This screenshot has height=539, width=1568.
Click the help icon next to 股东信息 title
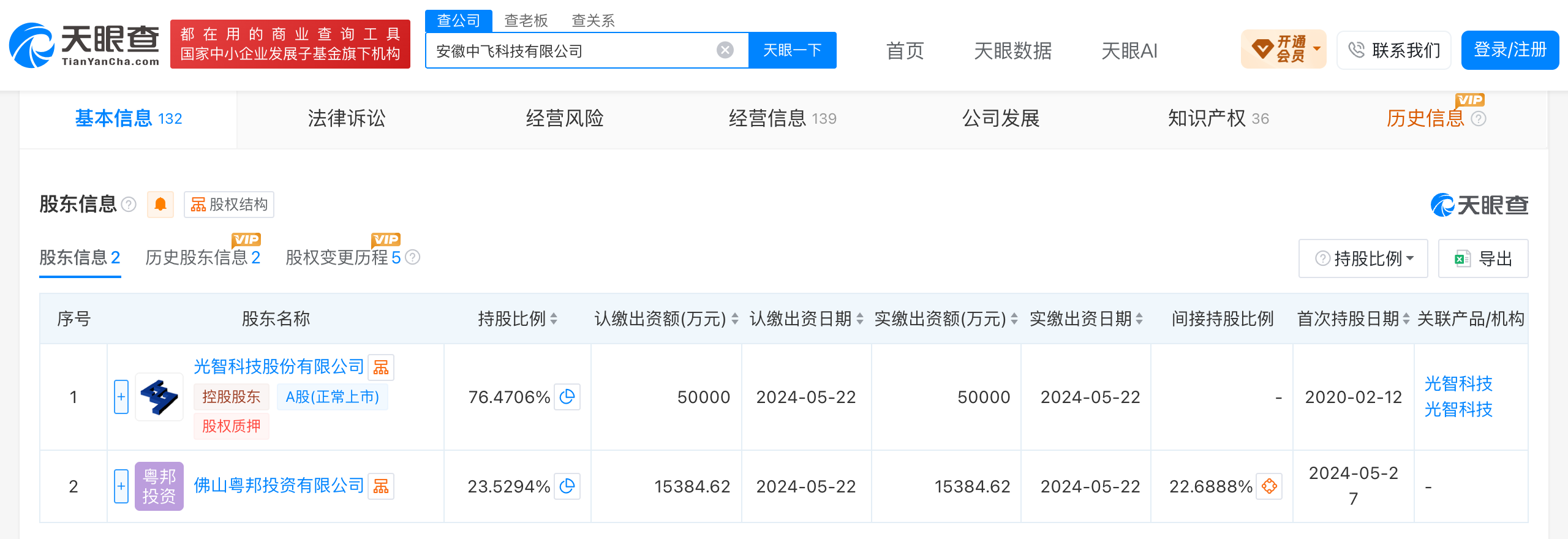129,205
